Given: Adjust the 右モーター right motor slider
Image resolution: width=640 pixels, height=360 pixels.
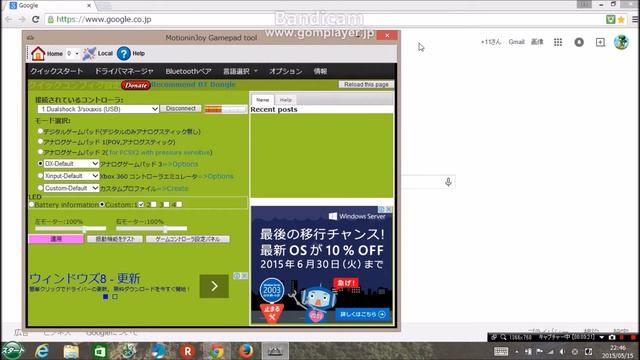Looking at the screenshot, I should click(152, 229).
